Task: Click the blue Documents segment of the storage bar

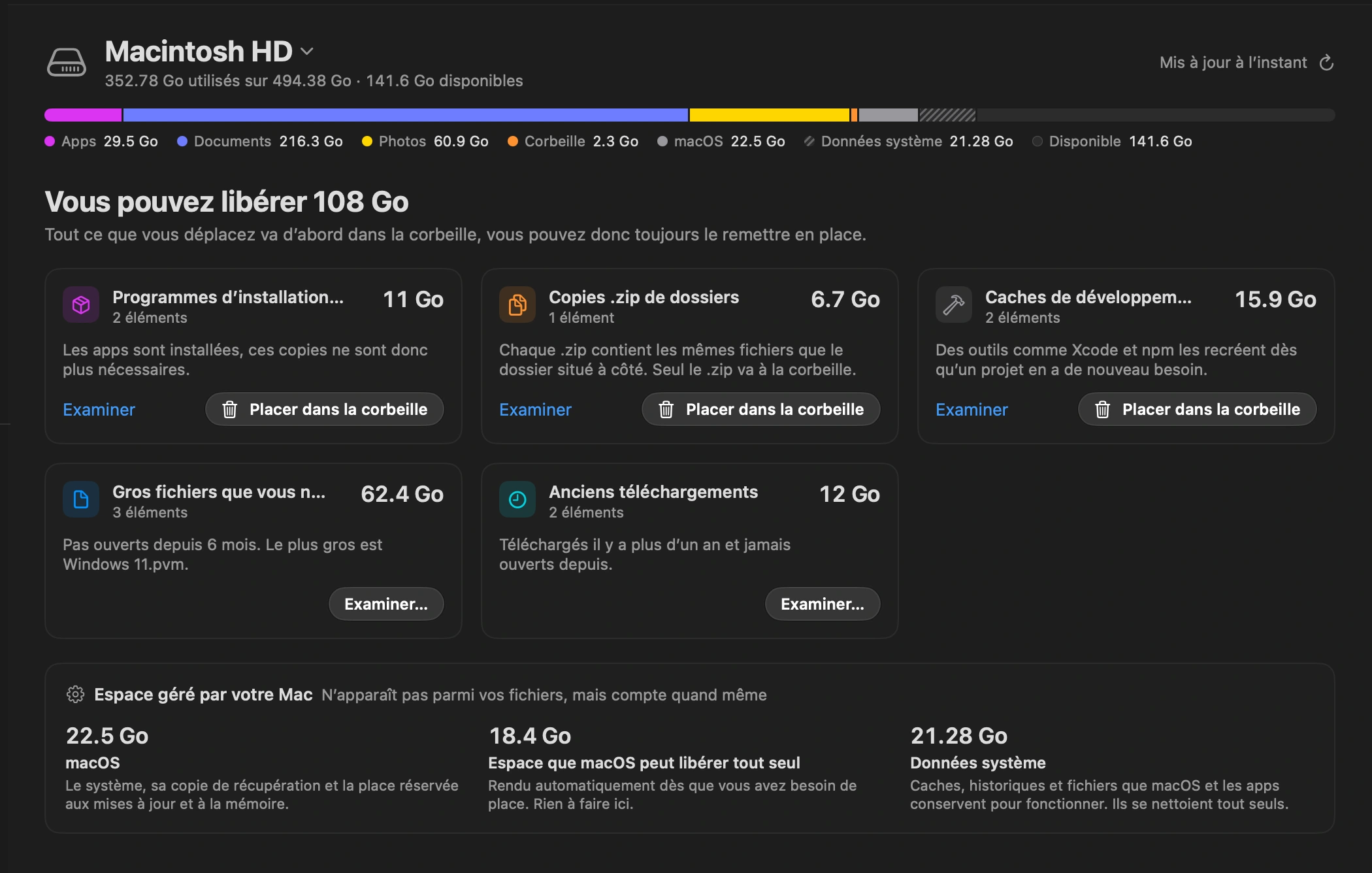Action: pyautogui.click(x=406, y=115)
